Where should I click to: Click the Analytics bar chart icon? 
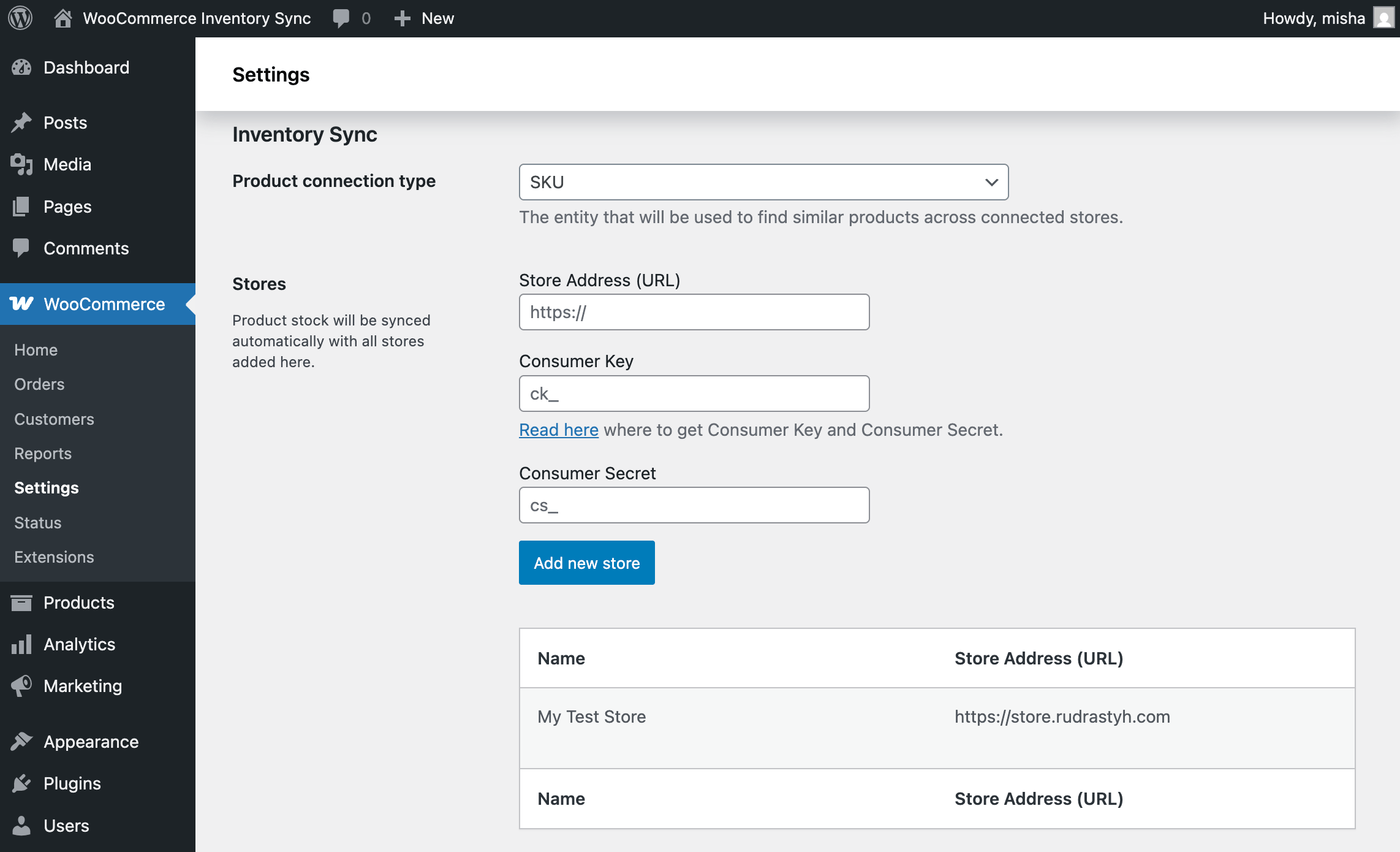point(21,644)
